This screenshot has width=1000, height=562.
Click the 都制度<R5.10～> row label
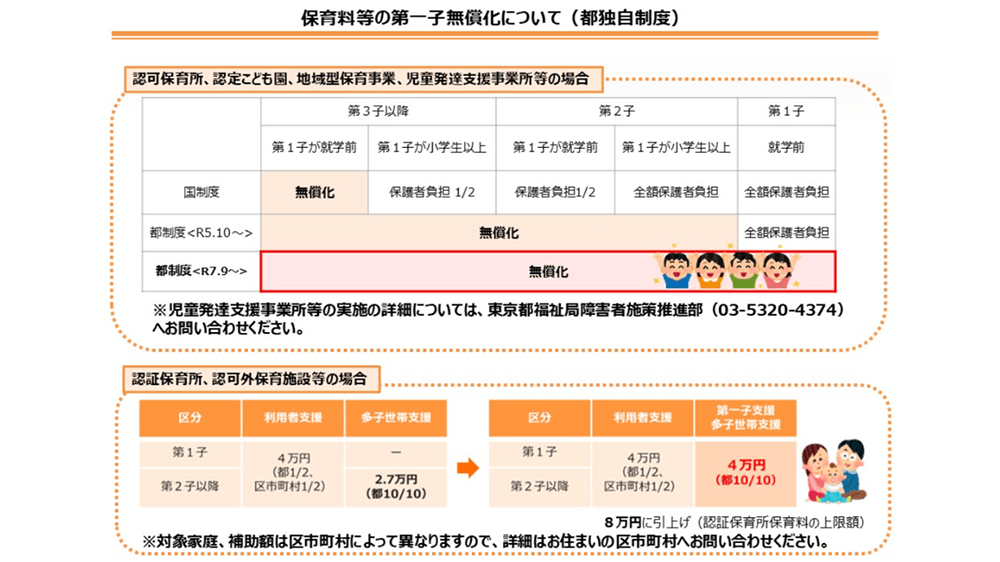point(201,233)
